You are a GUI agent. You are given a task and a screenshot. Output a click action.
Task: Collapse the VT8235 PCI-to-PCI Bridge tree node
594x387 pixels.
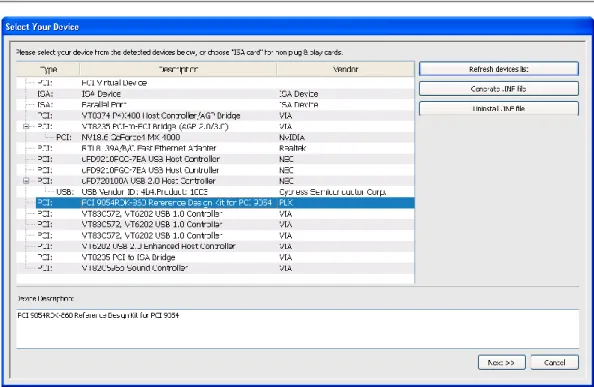tap(26, 126)
